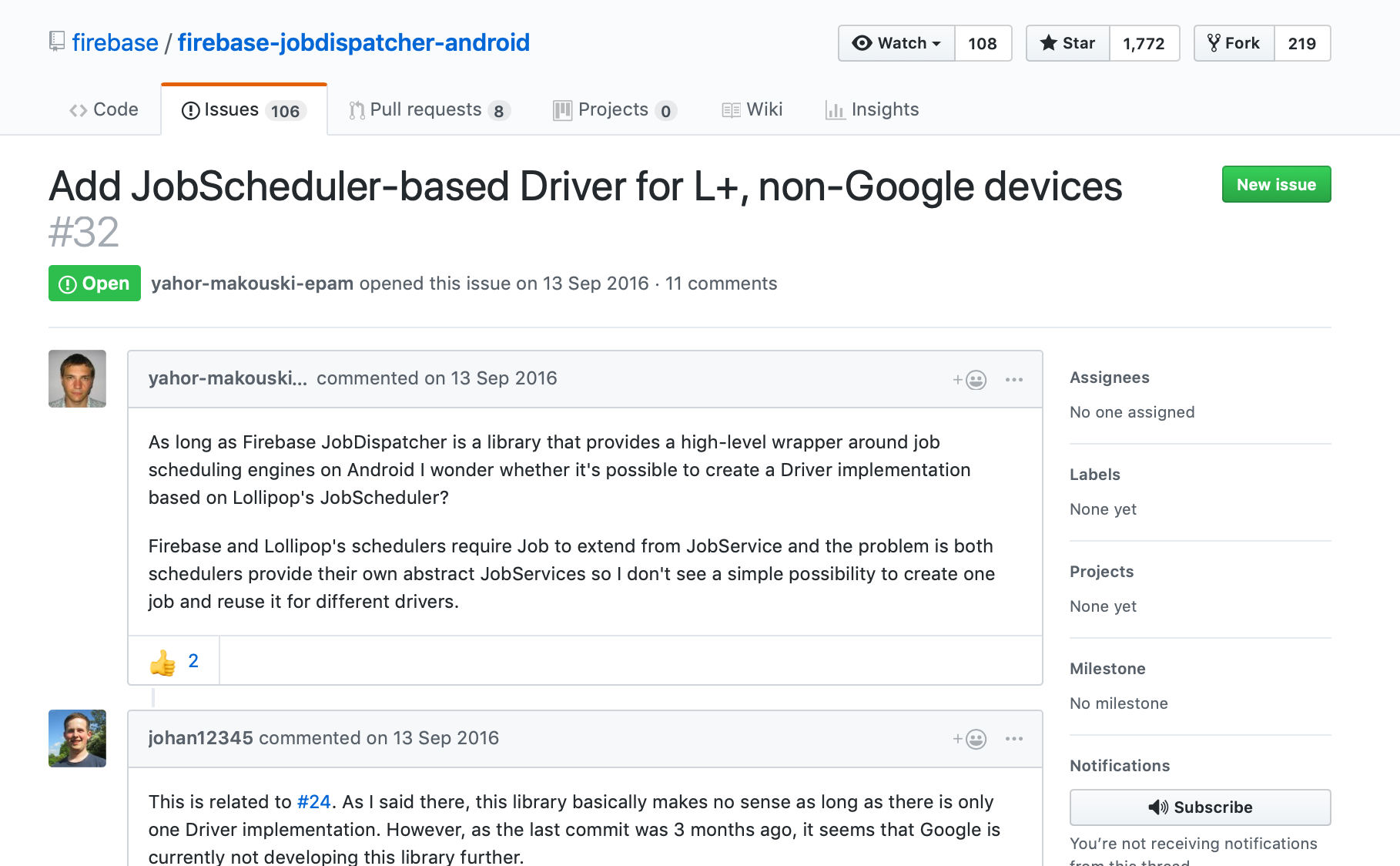Click the first comment's 13 Sep 2016 timestamp
Screen dimensions: 1400x866
click(x=504, y=378)
